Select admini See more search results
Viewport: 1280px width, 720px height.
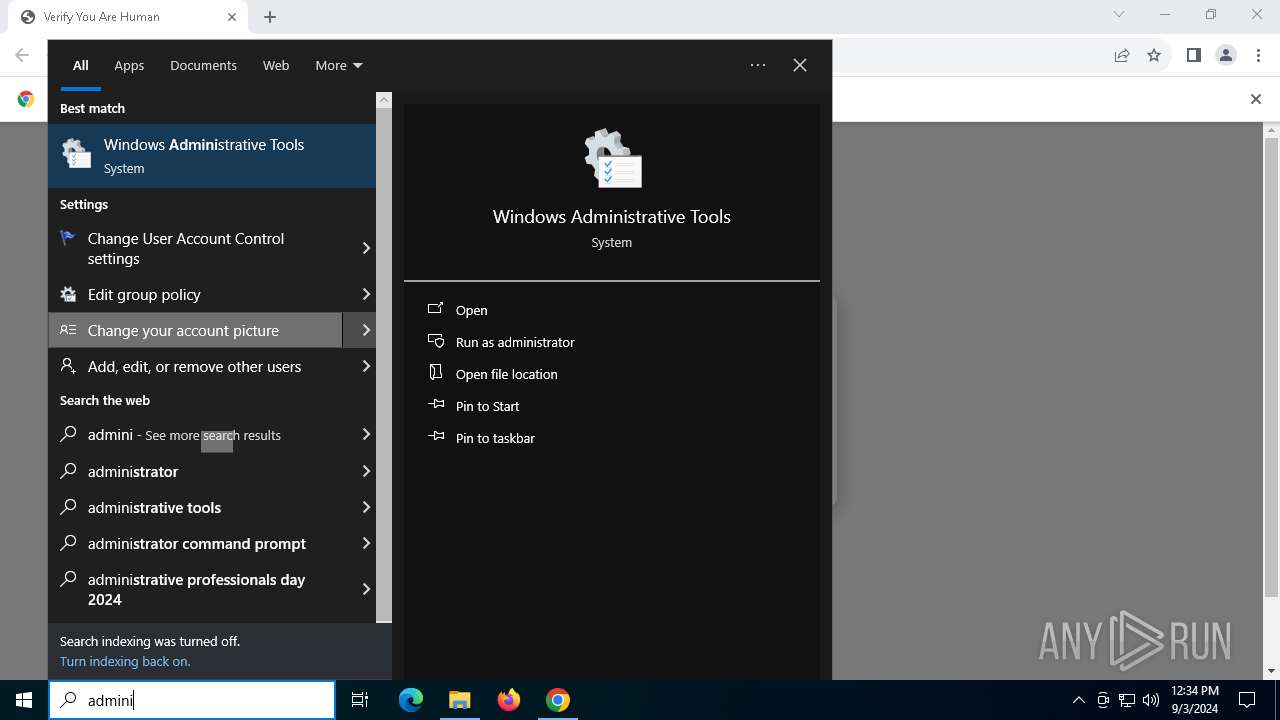coord(195,435)
